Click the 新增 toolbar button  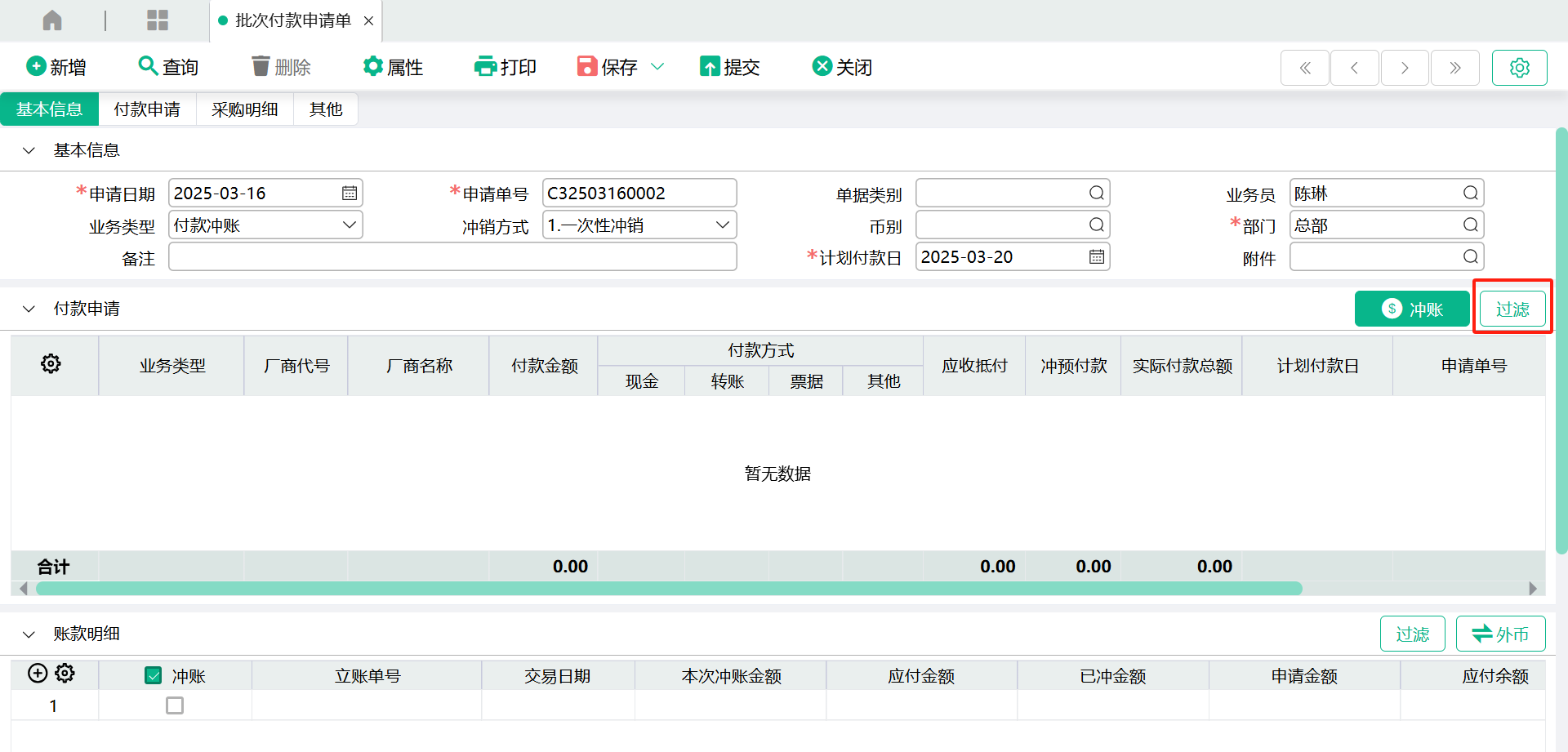pyautogui.click(x=56, y=67)
